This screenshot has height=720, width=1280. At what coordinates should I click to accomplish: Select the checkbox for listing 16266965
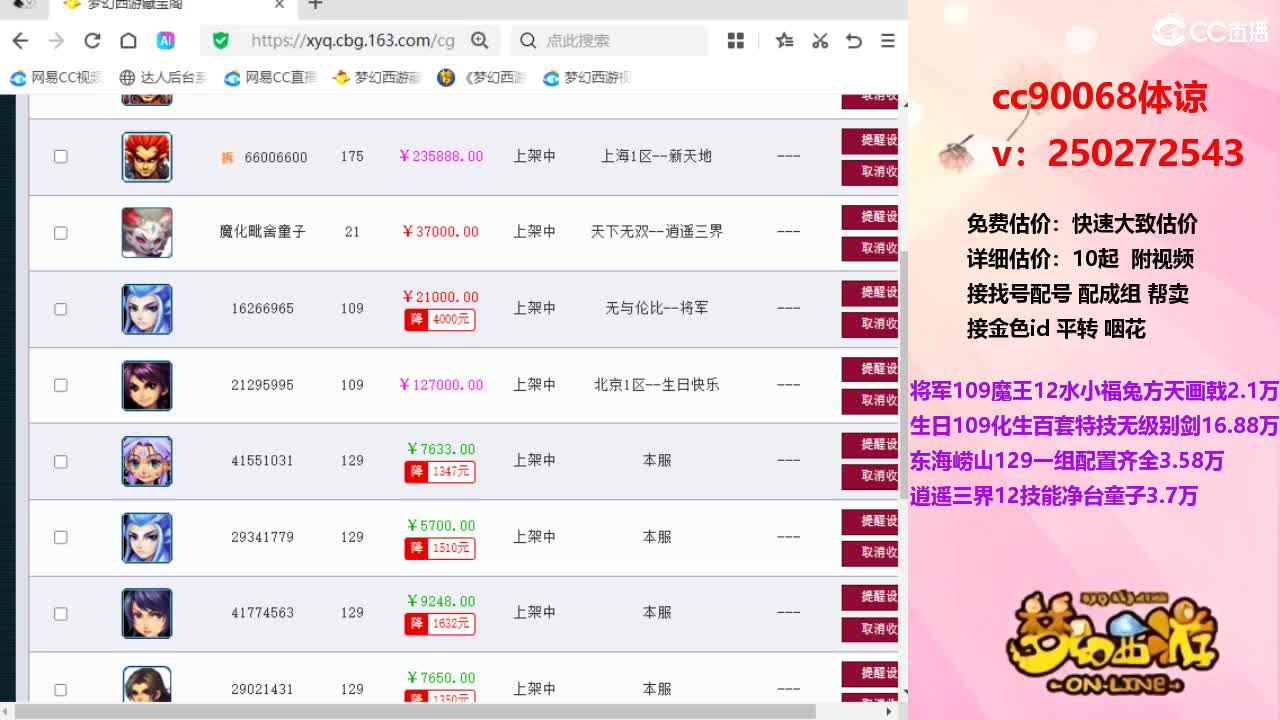tap(60, 309)
